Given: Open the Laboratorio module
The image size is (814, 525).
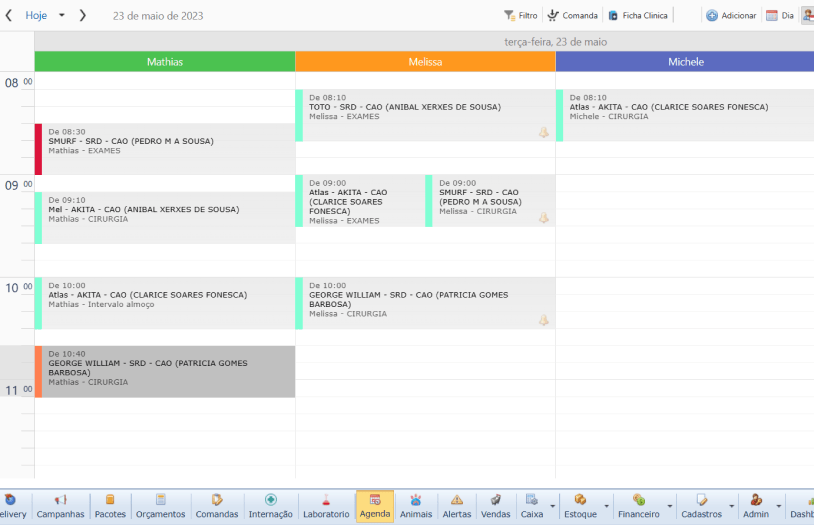Looking at the screenshot, I should [326, 506].
